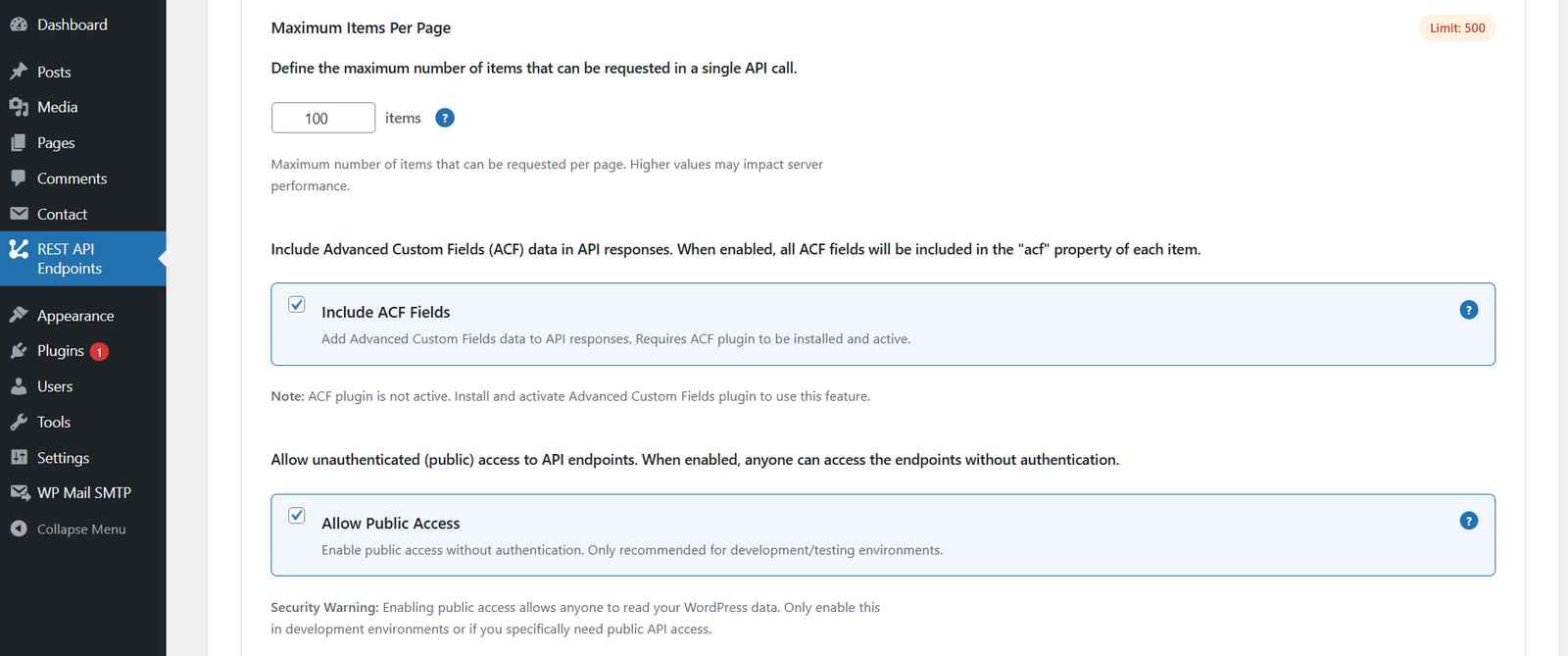Open the Dashboard icon in sidebar
The image size is (1568, 656).
click(x=19, y=25)
